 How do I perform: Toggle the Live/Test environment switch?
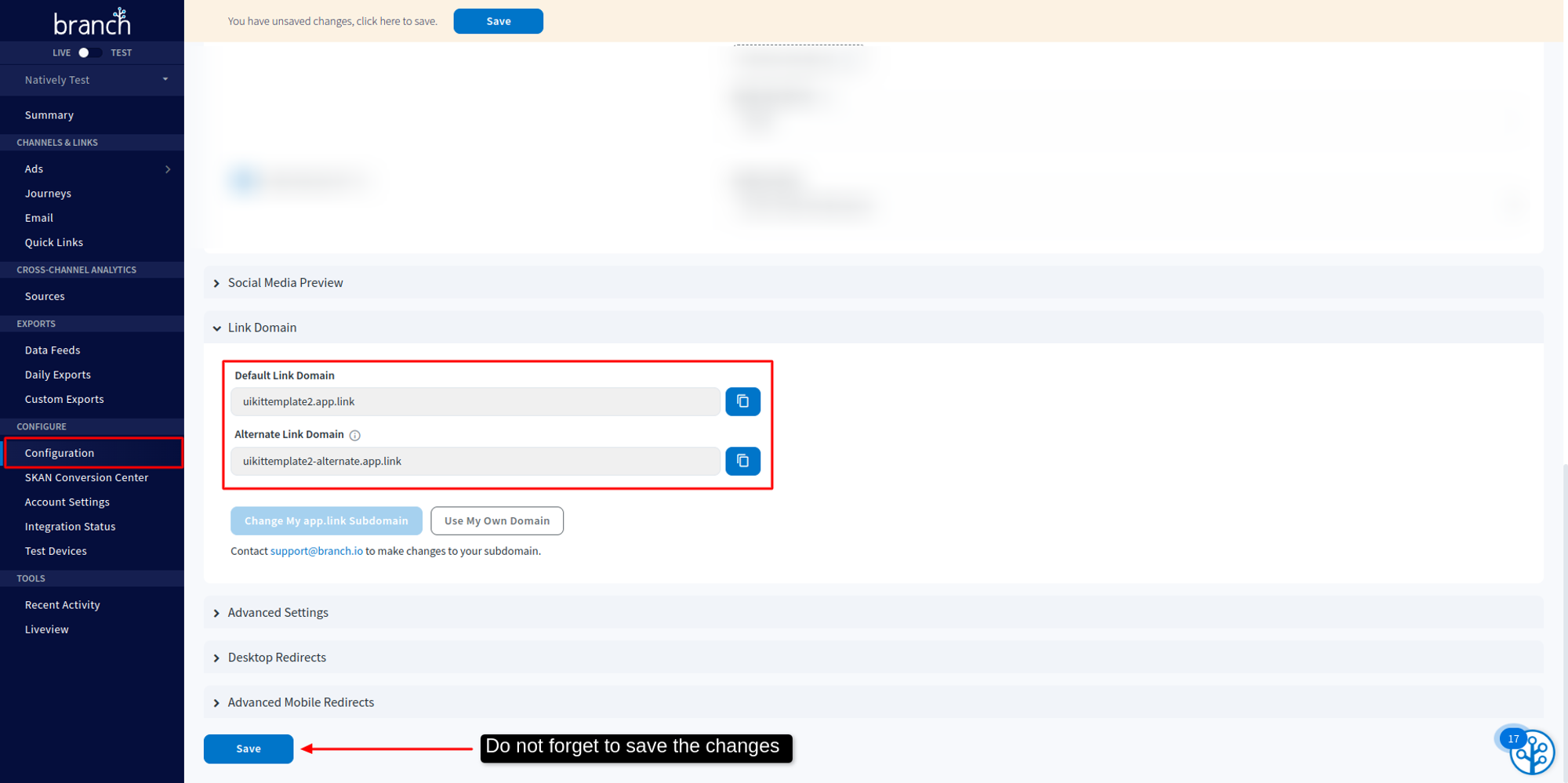click(89, 53)
